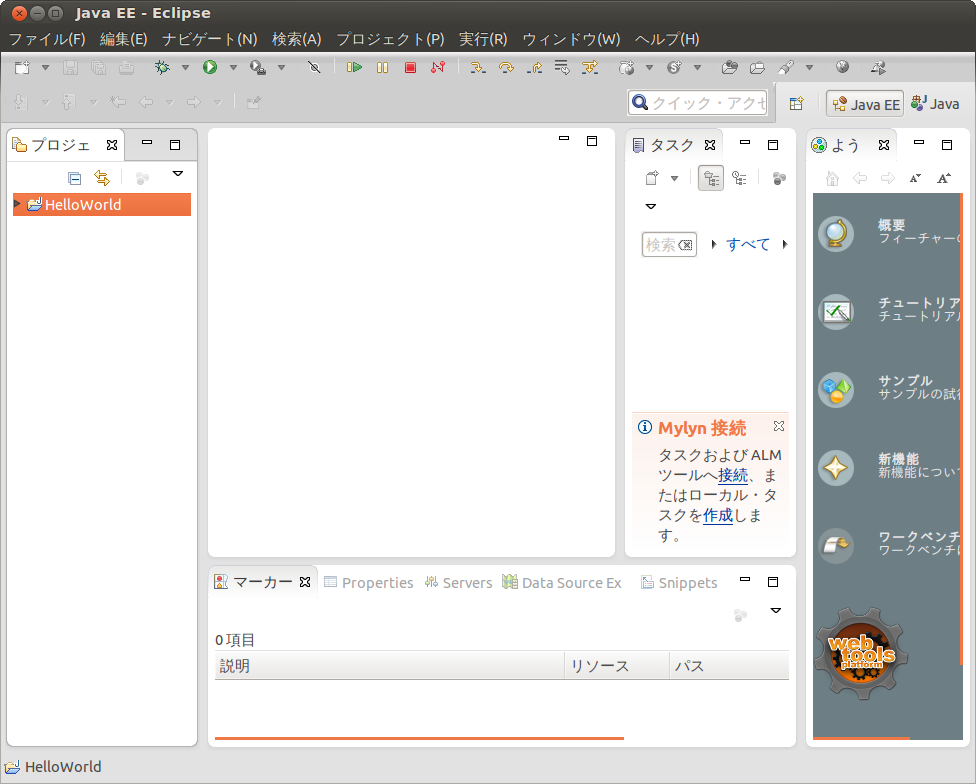Screen dimensions: 976x784
Task: Collapse all in Project Explorer
Action: (75, 179)
